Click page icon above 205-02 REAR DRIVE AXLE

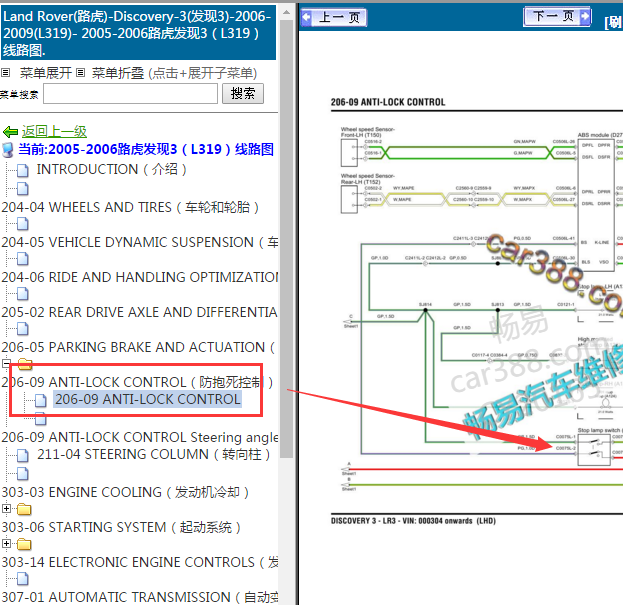(23, 294)
